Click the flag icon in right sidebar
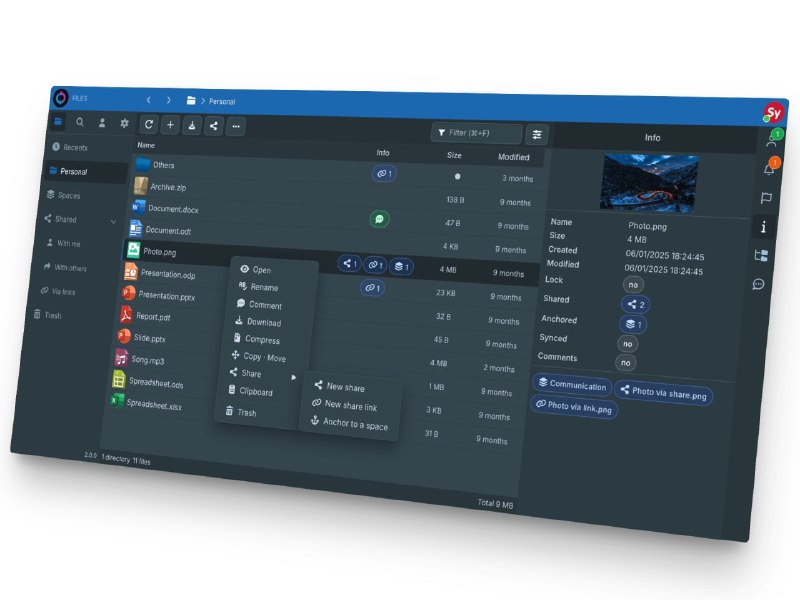 [766, 198]
